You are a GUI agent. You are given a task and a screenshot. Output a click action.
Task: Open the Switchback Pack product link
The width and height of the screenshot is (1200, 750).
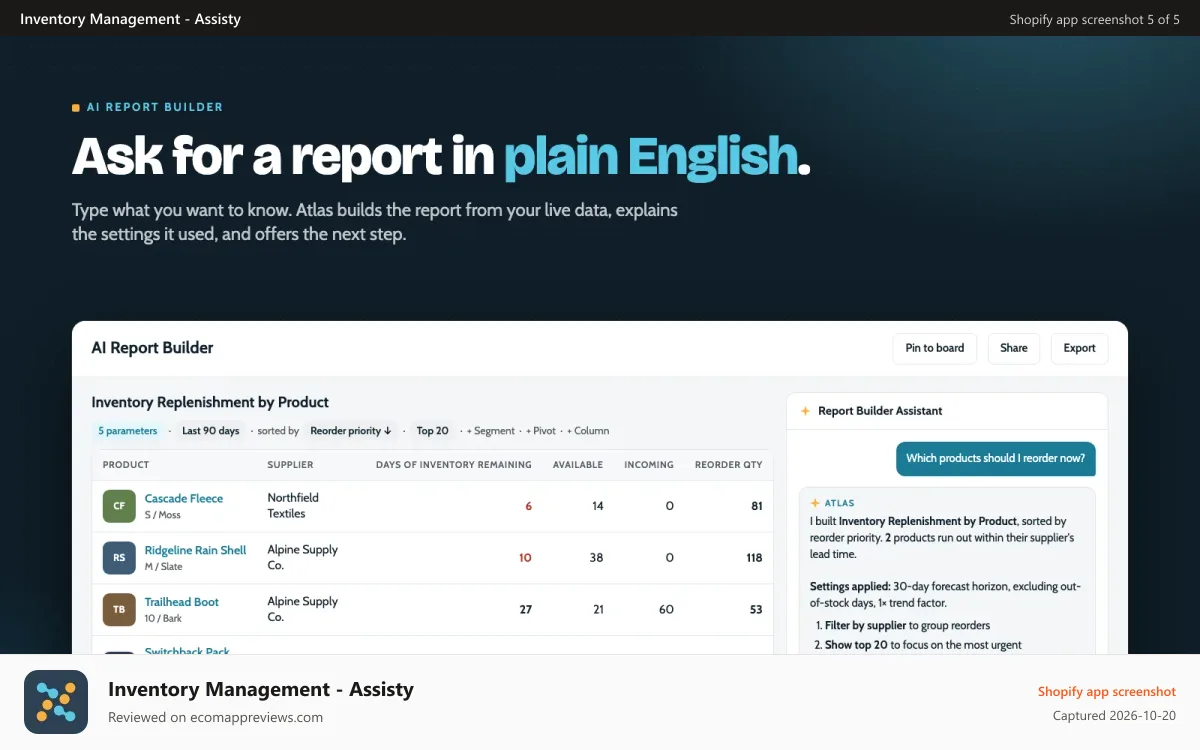(187, 651)
